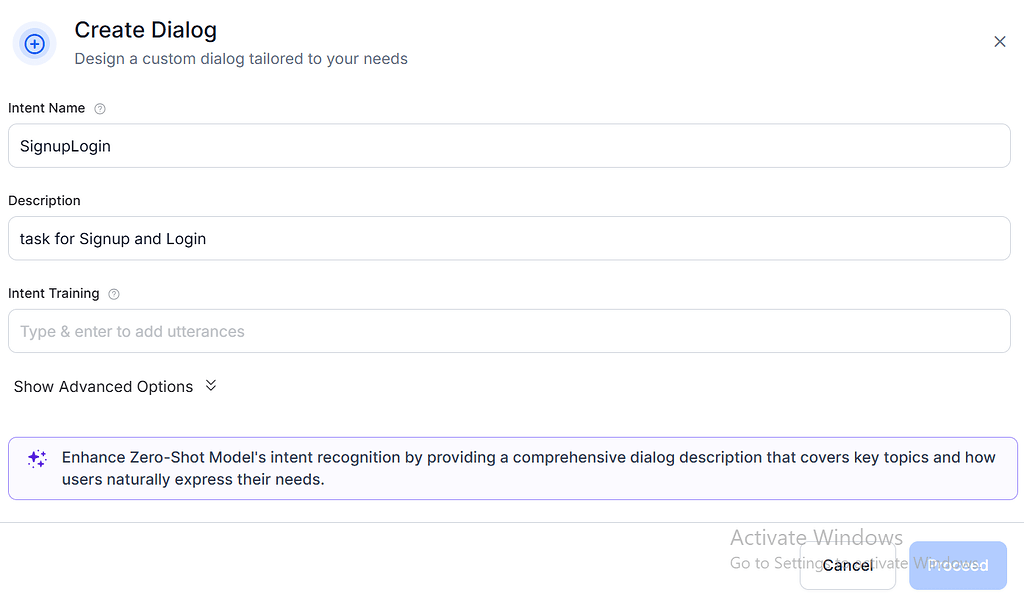Click the Intent Training label text

pyautogui.click(x=53, y=294)
